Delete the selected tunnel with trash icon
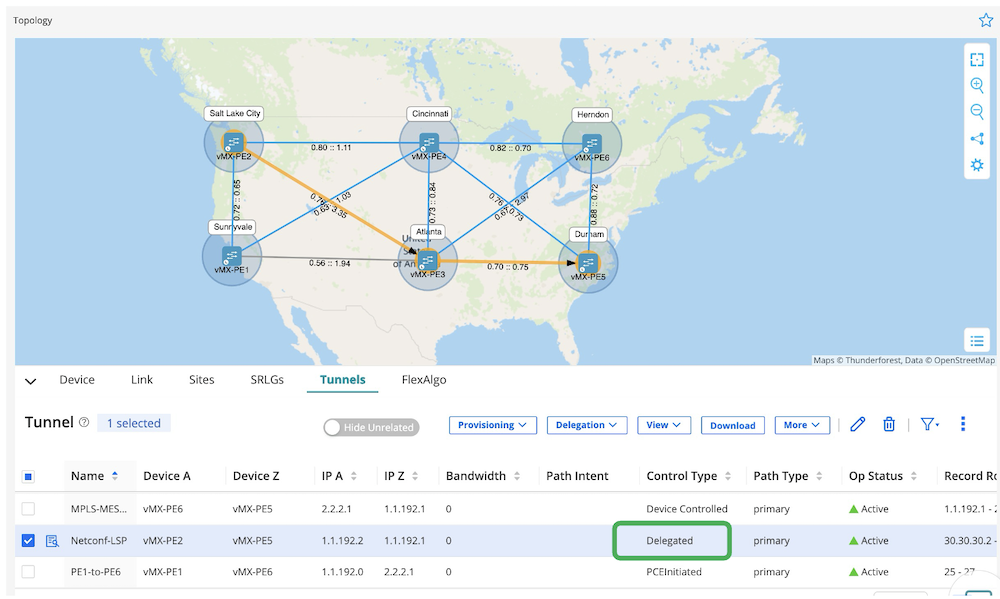1000x599 pixels. [x=888, y=425]
